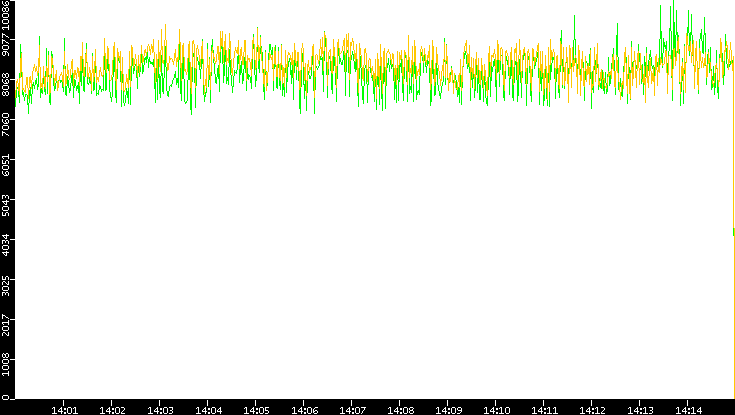735x415 pixels.
Task: Click the 2017 vertical axis label
Action: (5, 324)
